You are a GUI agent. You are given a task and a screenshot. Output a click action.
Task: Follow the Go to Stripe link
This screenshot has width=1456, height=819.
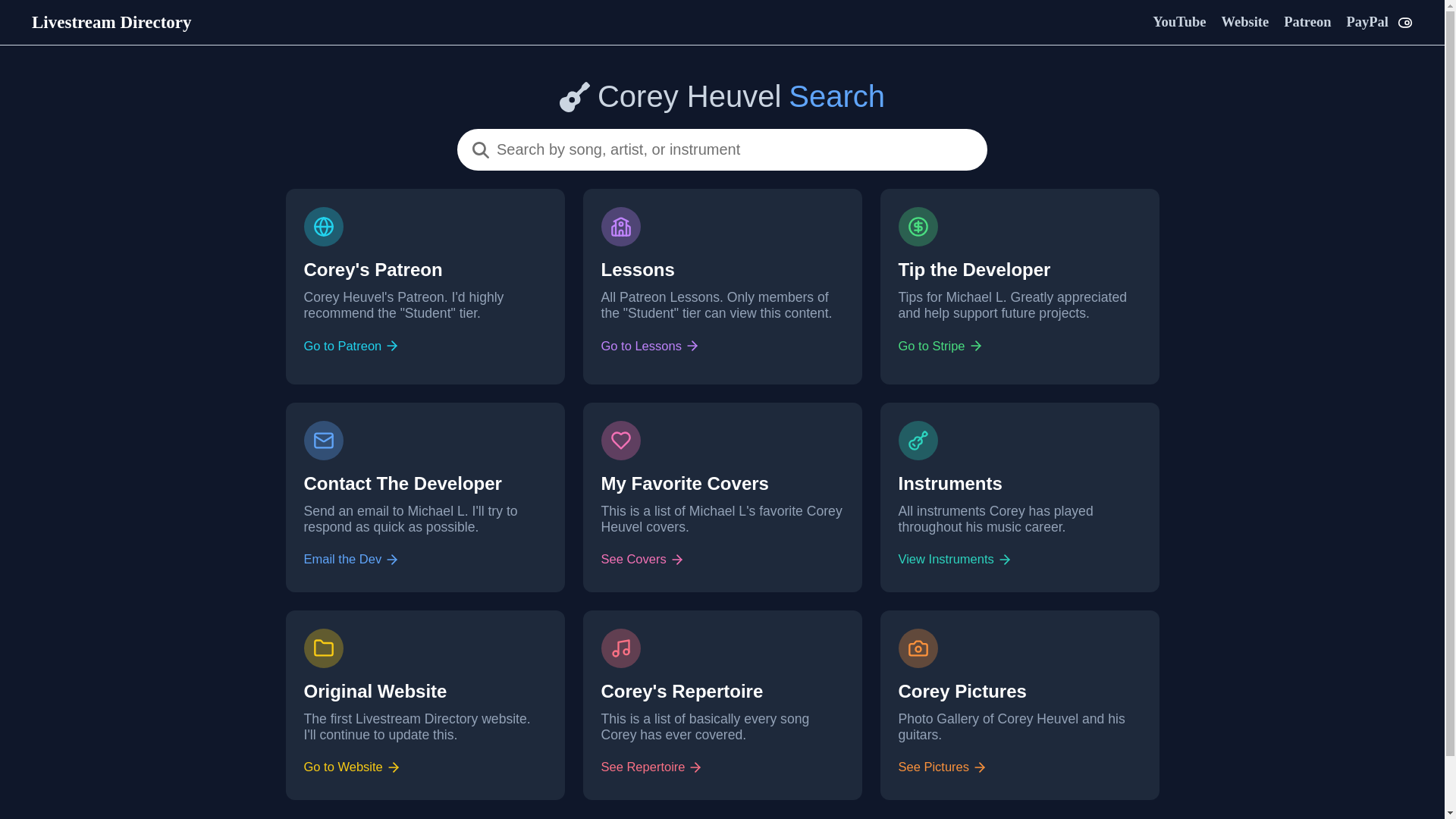(940, 346)
